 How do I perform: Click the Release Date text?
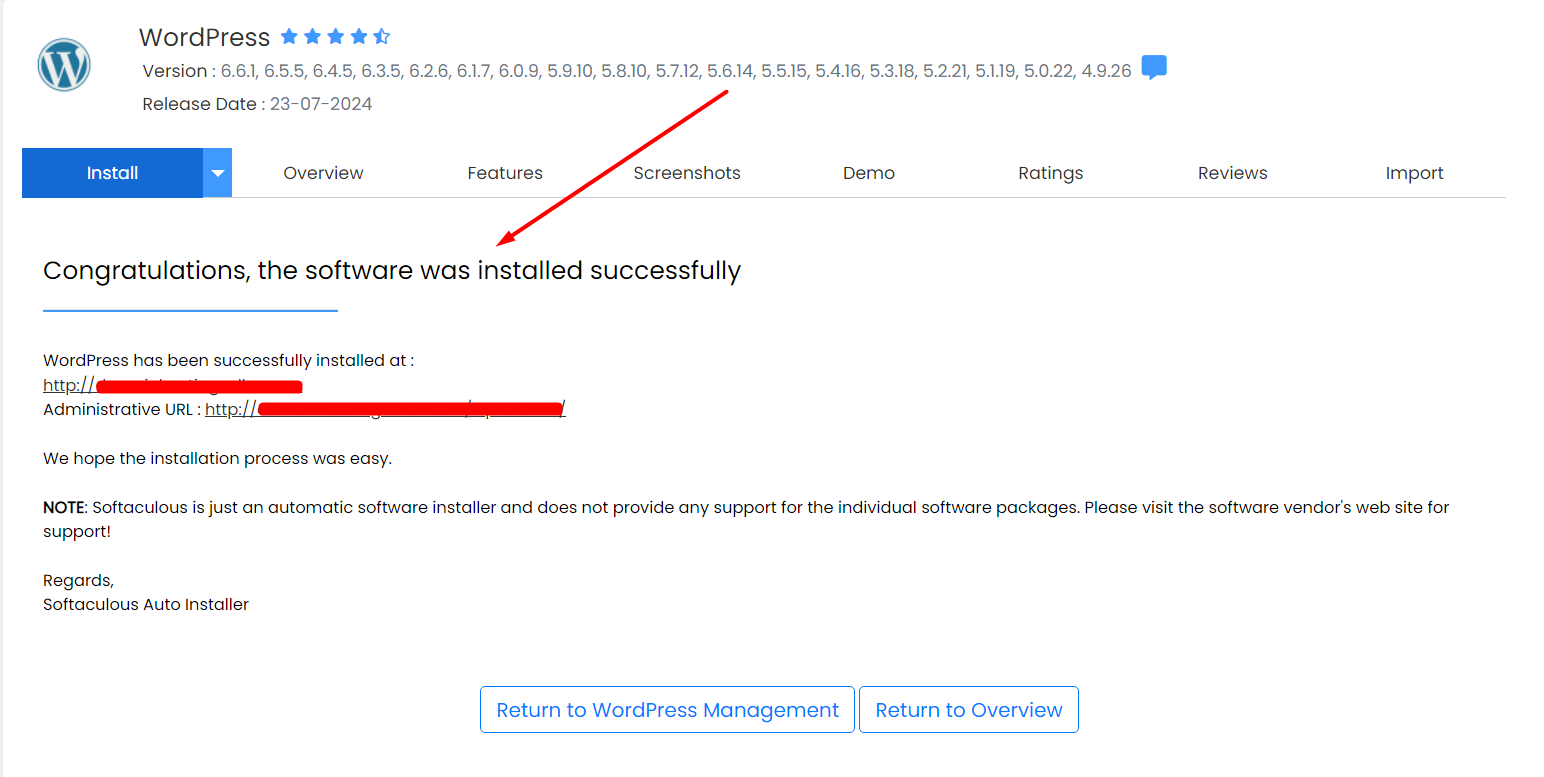point(257,104)
